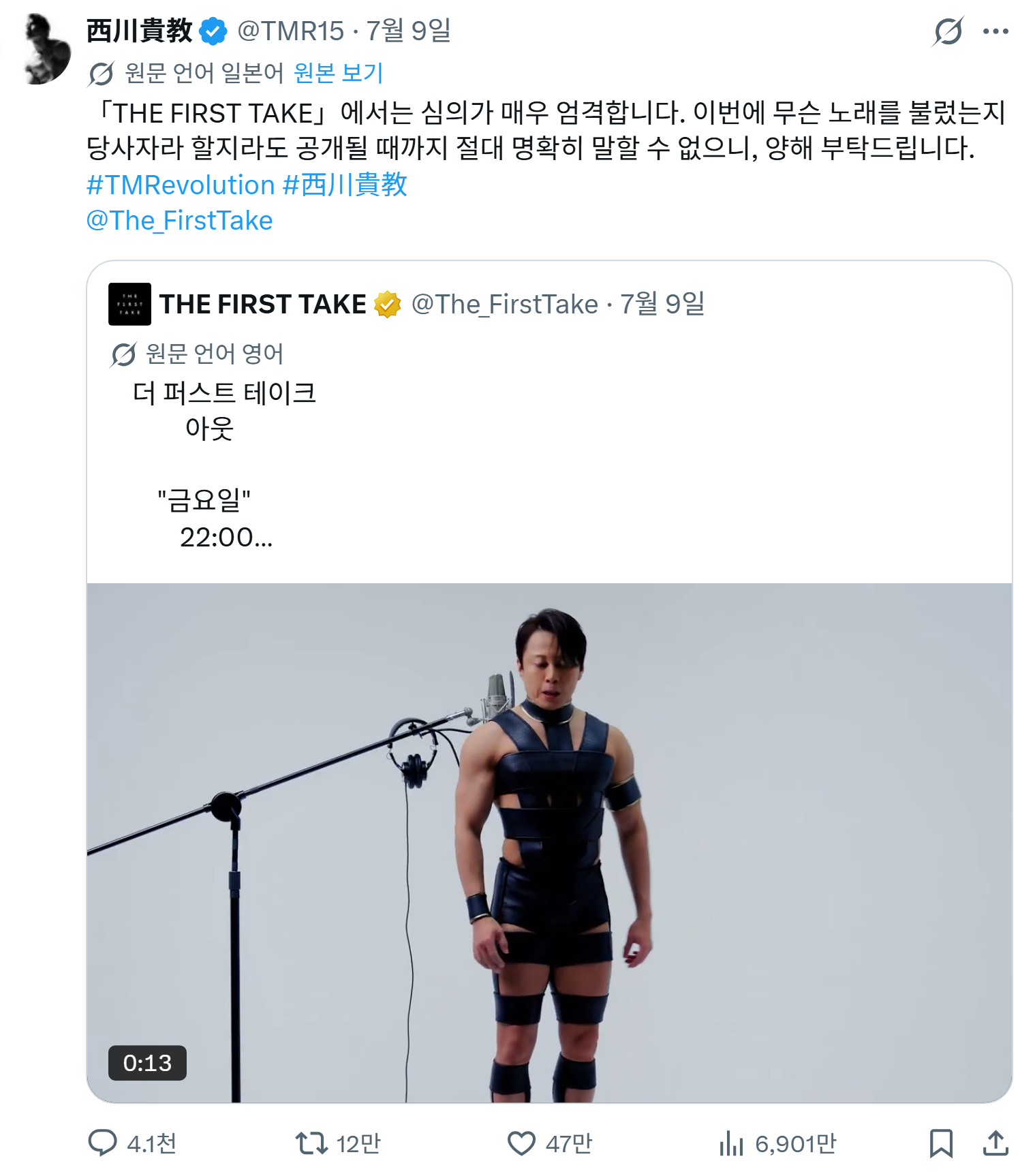Click the blue verified badge beside 西川貴教
The image size is (1035, 1176).
[213, 31]
